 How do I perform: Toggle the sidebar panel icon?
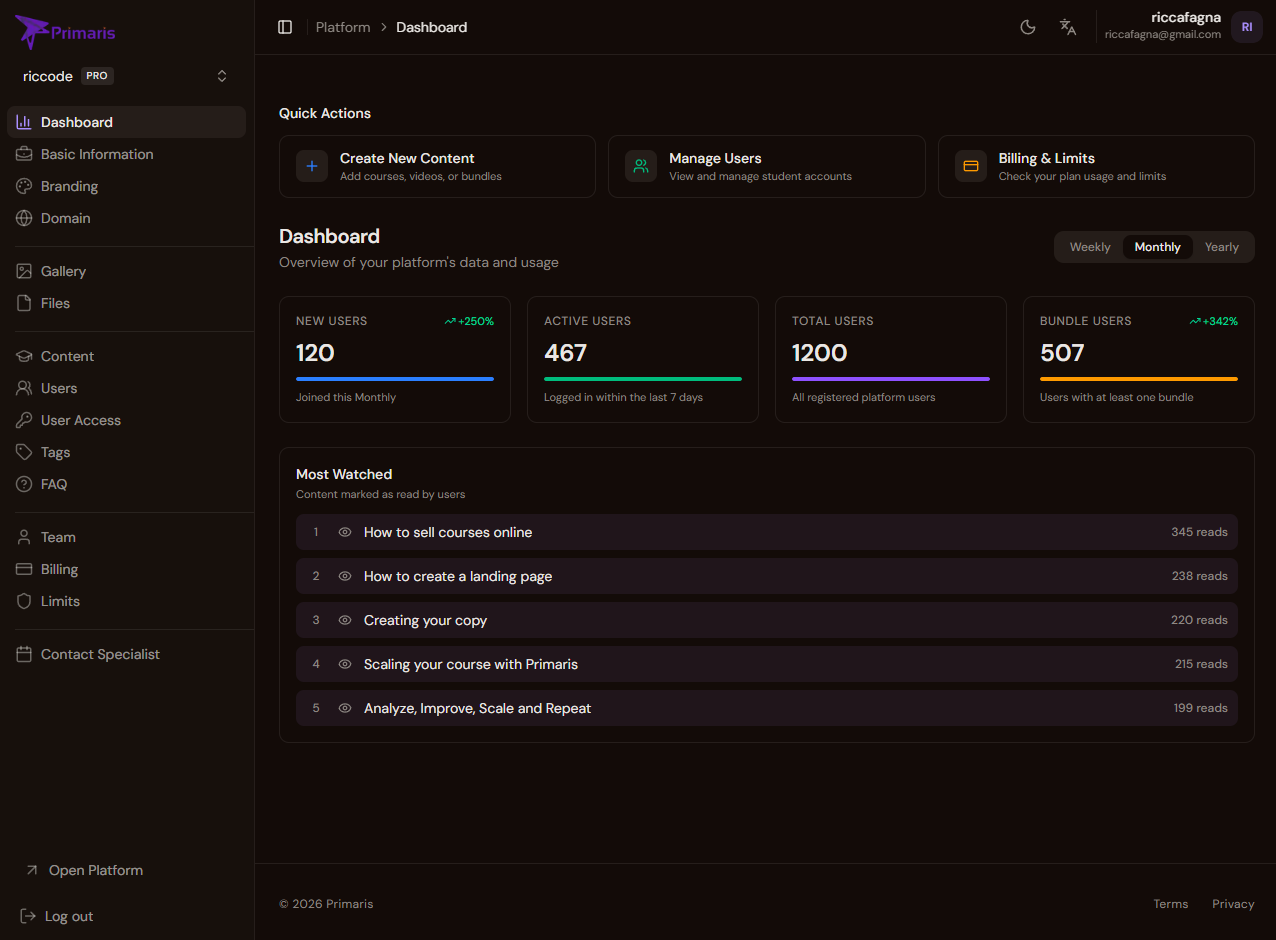285,27
